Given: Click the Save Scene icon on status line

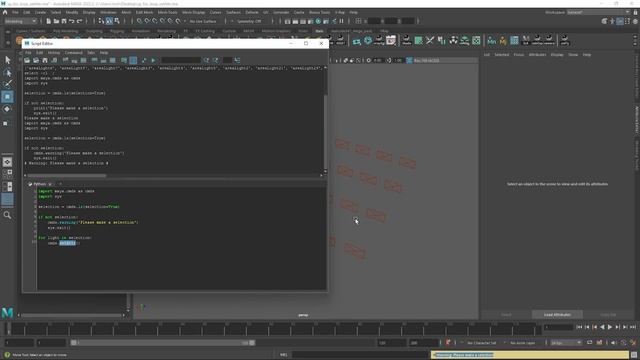Looking at the screenshot, I should pyautogui.click(x=64, y=21).
